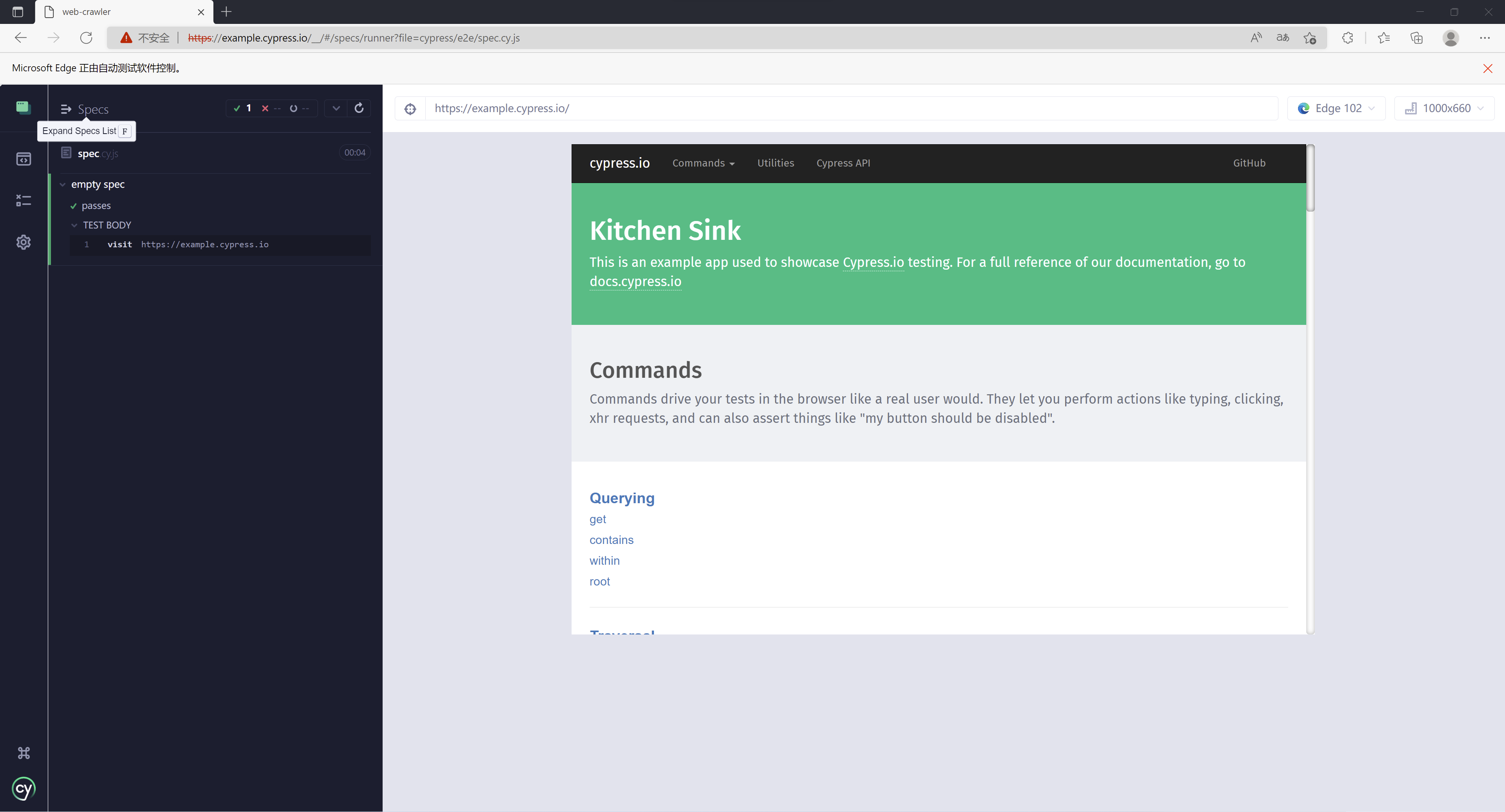The width and height of the screenshot is (1505, 812).
Task: Click the AUT URL field
Action: click(851, 109)
